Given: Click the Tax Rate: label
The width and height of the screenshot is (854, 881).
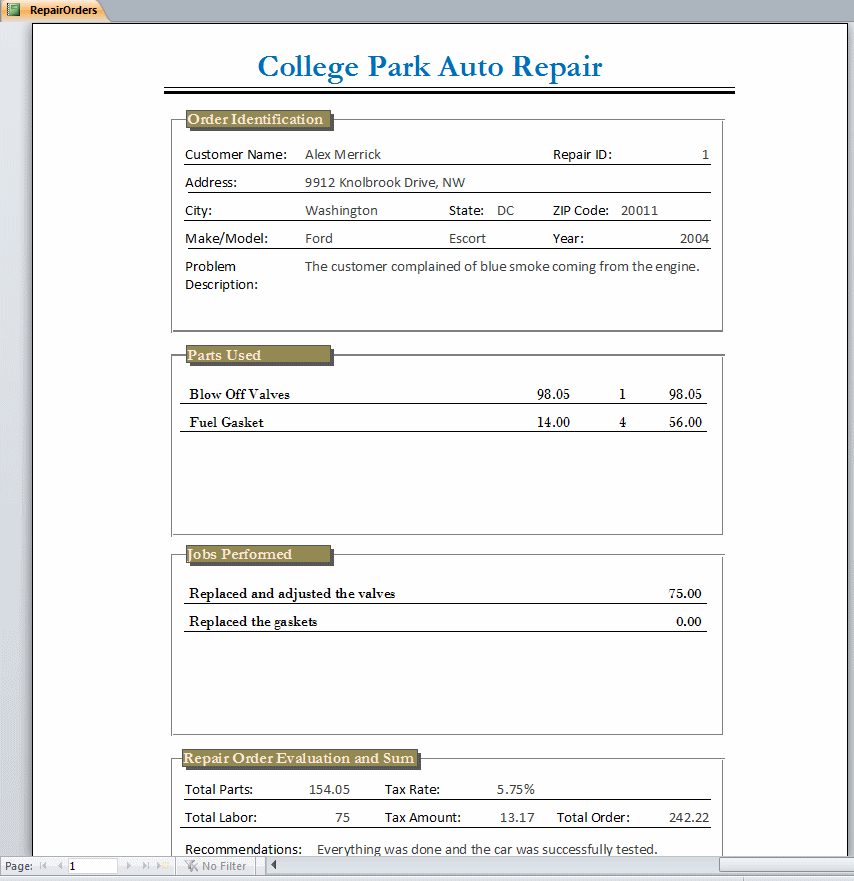Looking at the screenshot, I should [412, 790].
